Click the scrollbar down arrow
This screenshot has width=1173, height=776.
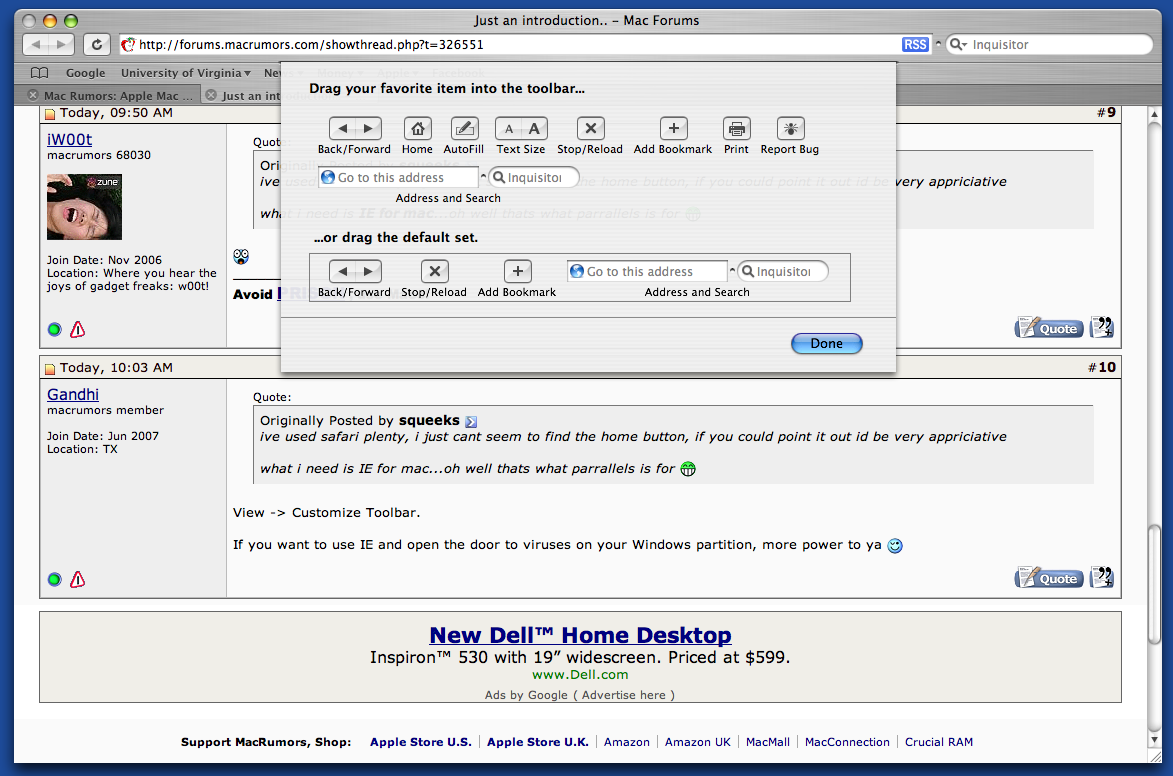point(1154,739)
